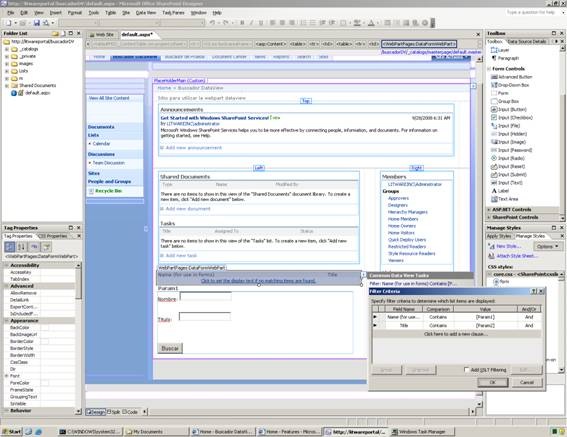Switch to Split view at bottom
Image resolution: width=567 pixels, height=437 pixels.
tap(114, 412)
